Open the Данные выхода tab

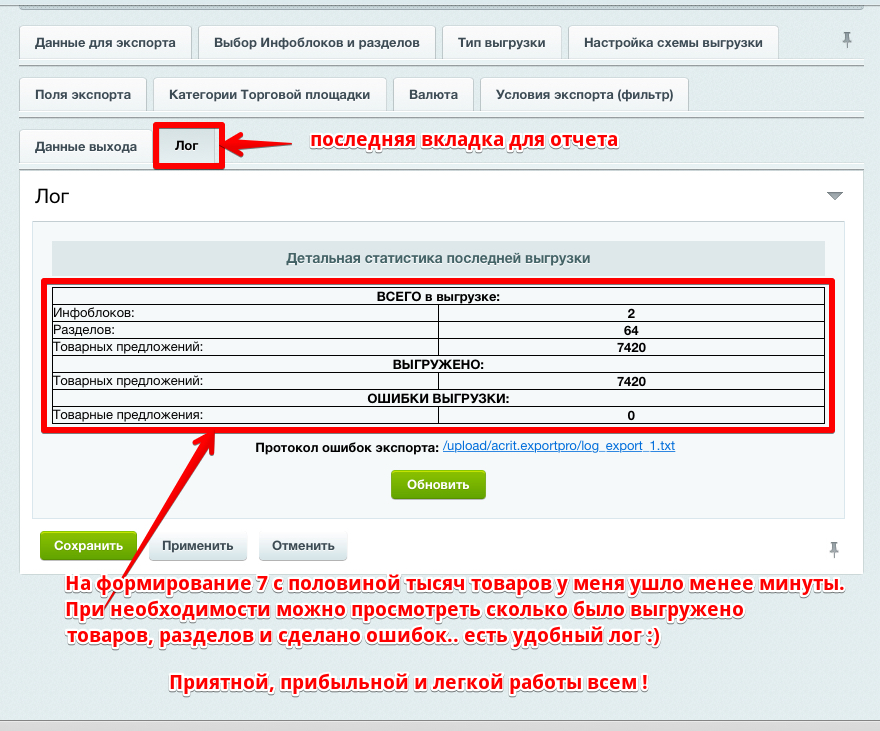[x=85, y=145]
